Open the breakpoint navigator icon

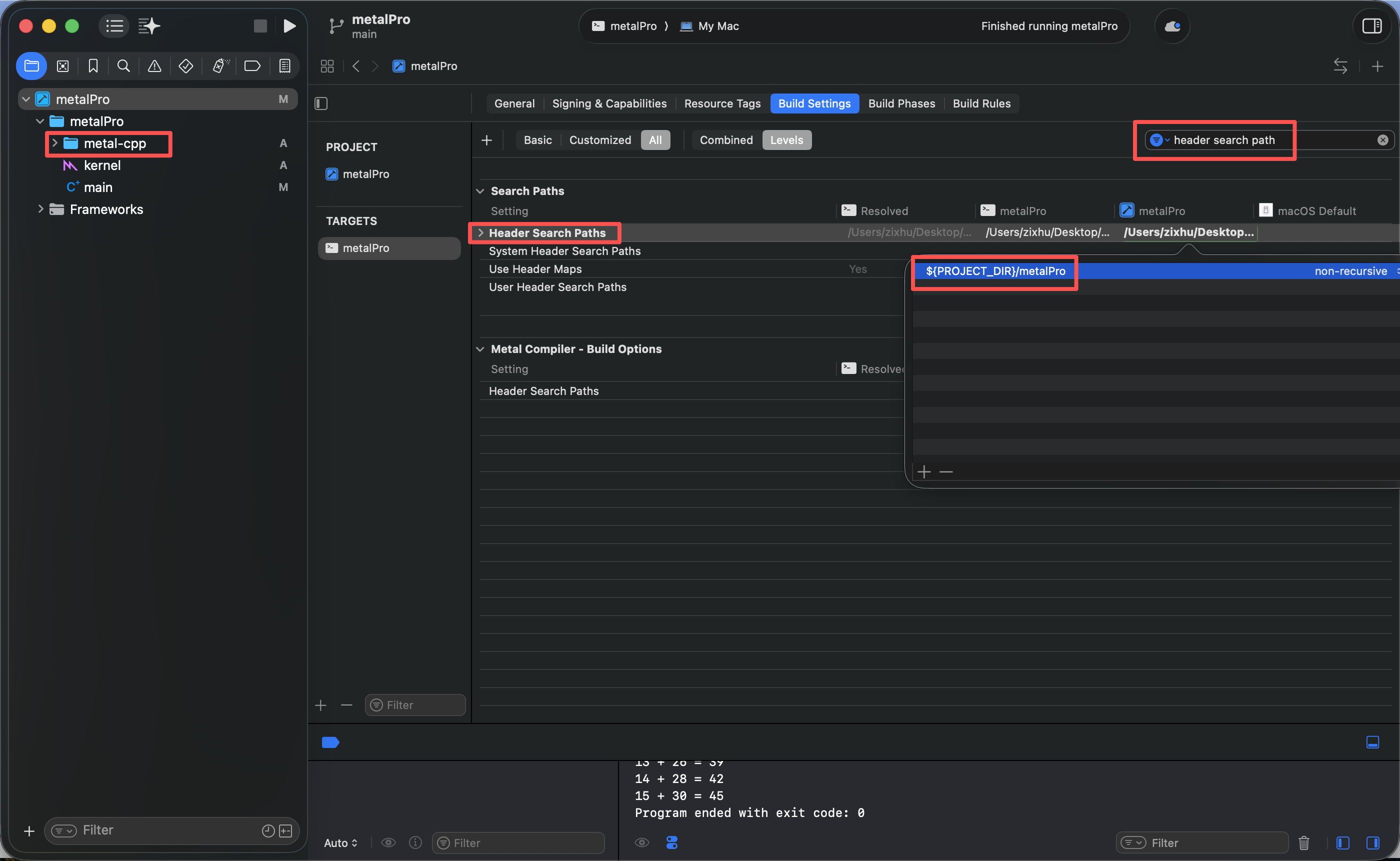252,66
